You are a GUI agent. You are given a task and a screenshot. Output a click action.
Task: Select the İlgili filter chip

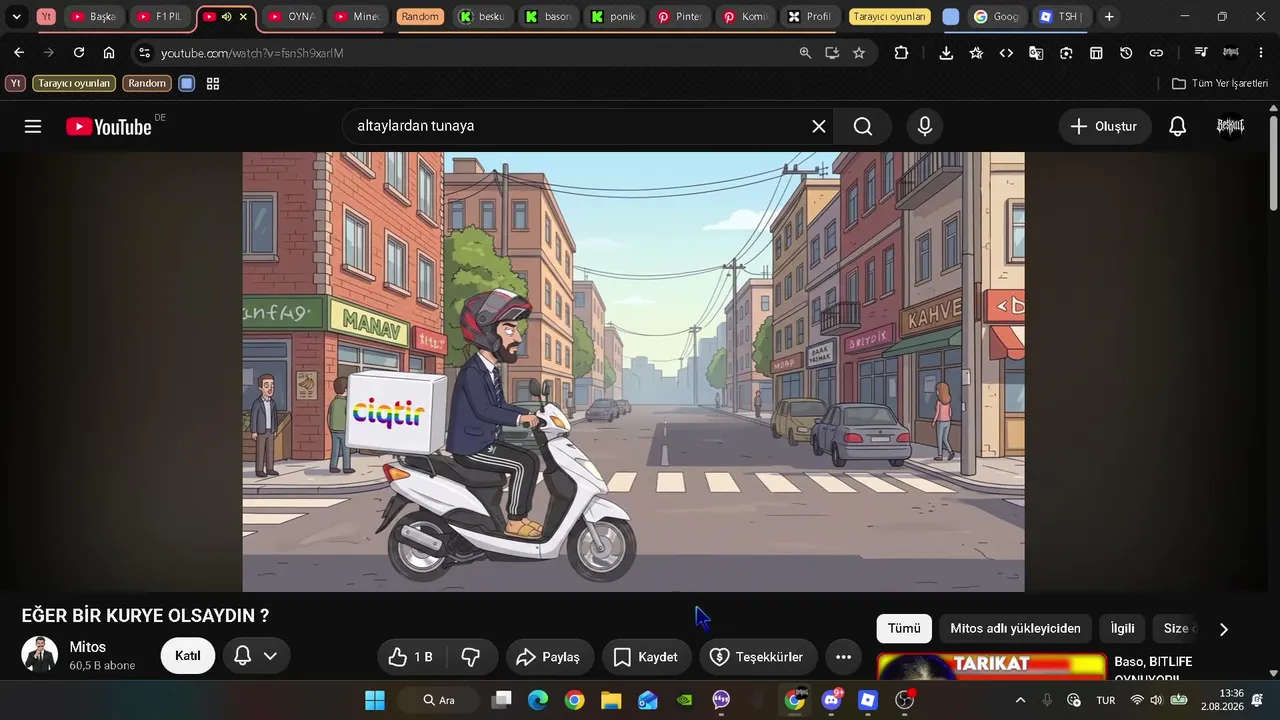(1123, 628)
